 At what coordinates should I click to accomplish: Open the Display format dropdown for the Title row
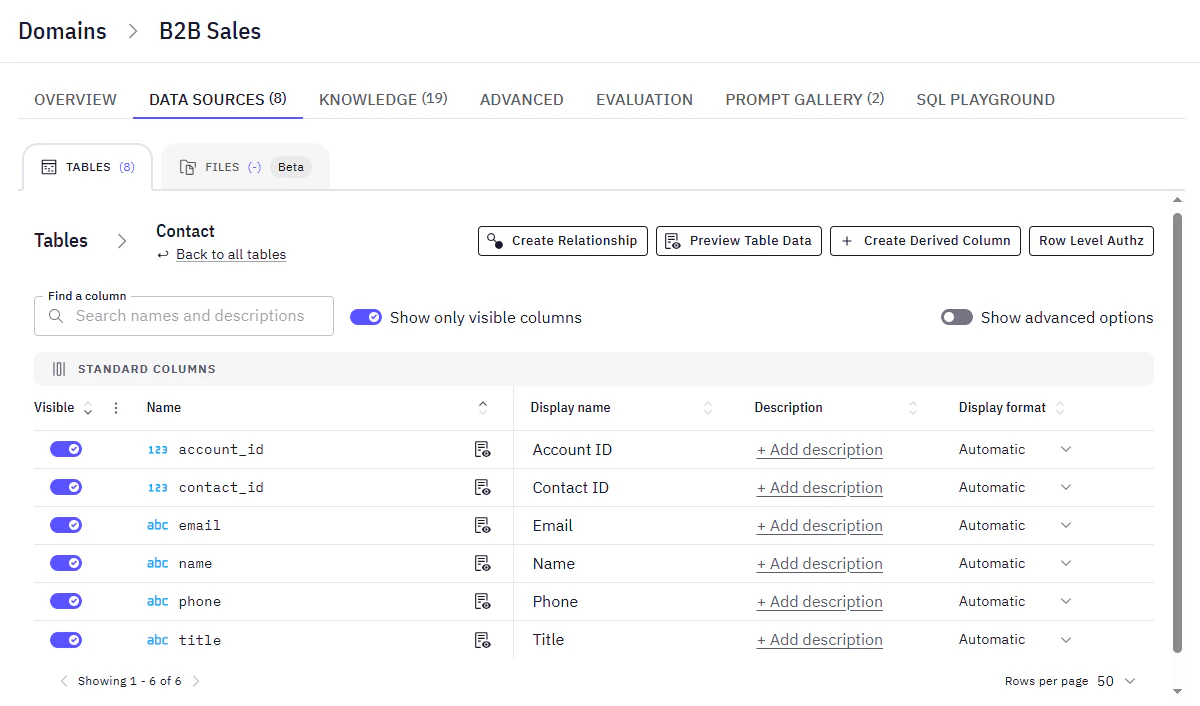(1066, 639)
